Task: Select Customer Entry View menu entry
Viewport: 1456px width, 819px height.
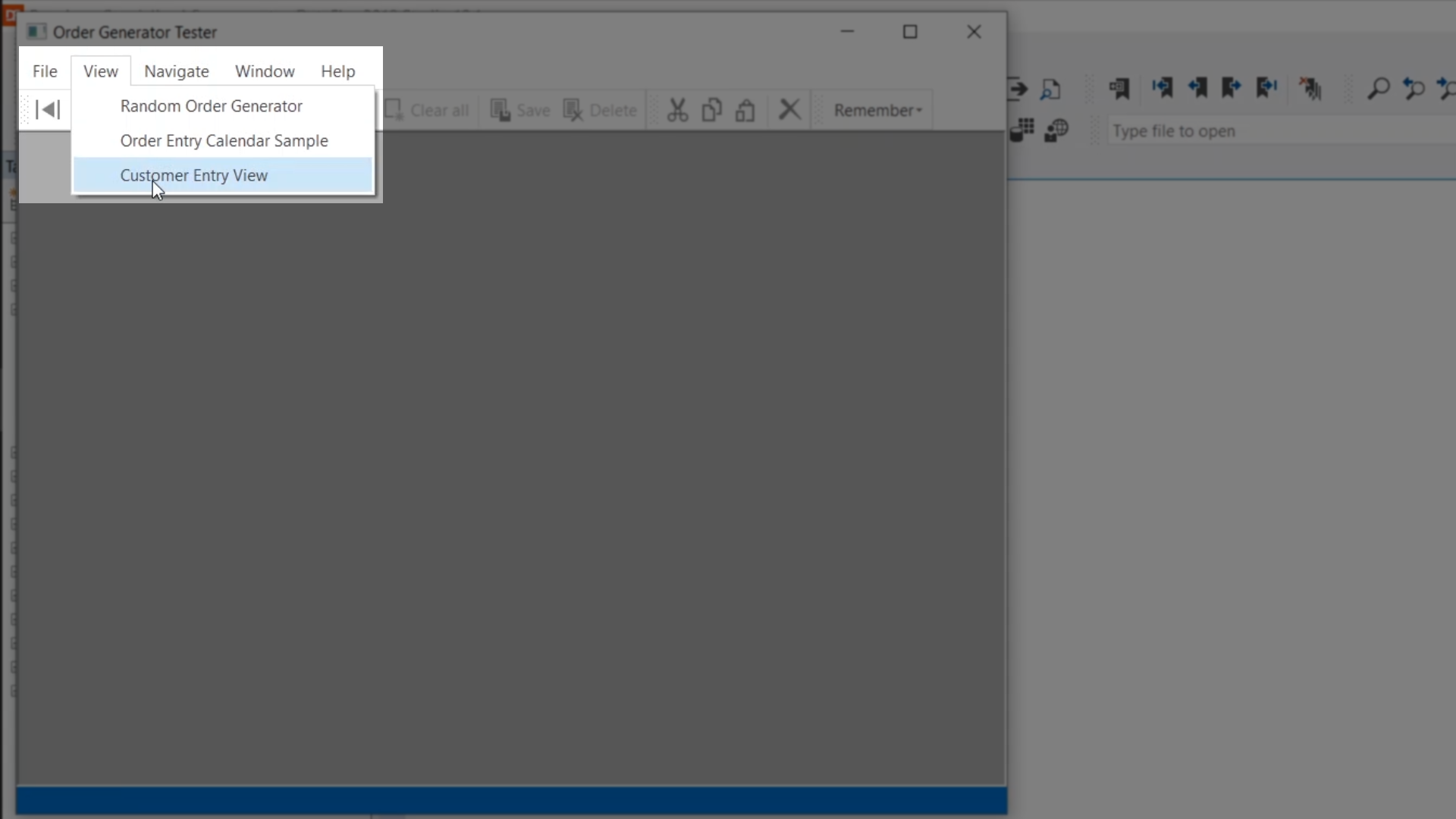Action: point(194,175)
